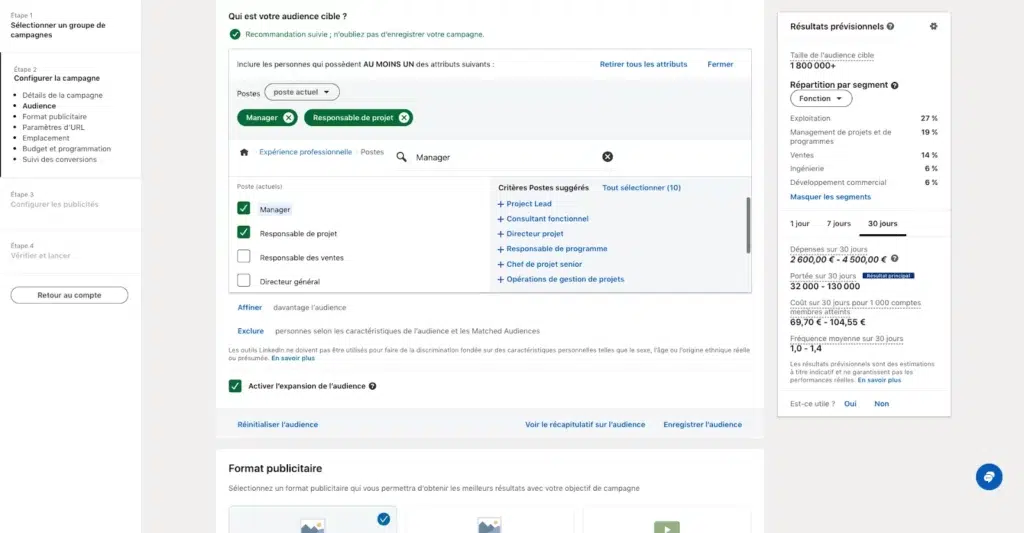Open the blue chat support bubble
Viewport: 1024px width, 533px height.
tap(988, 477)
